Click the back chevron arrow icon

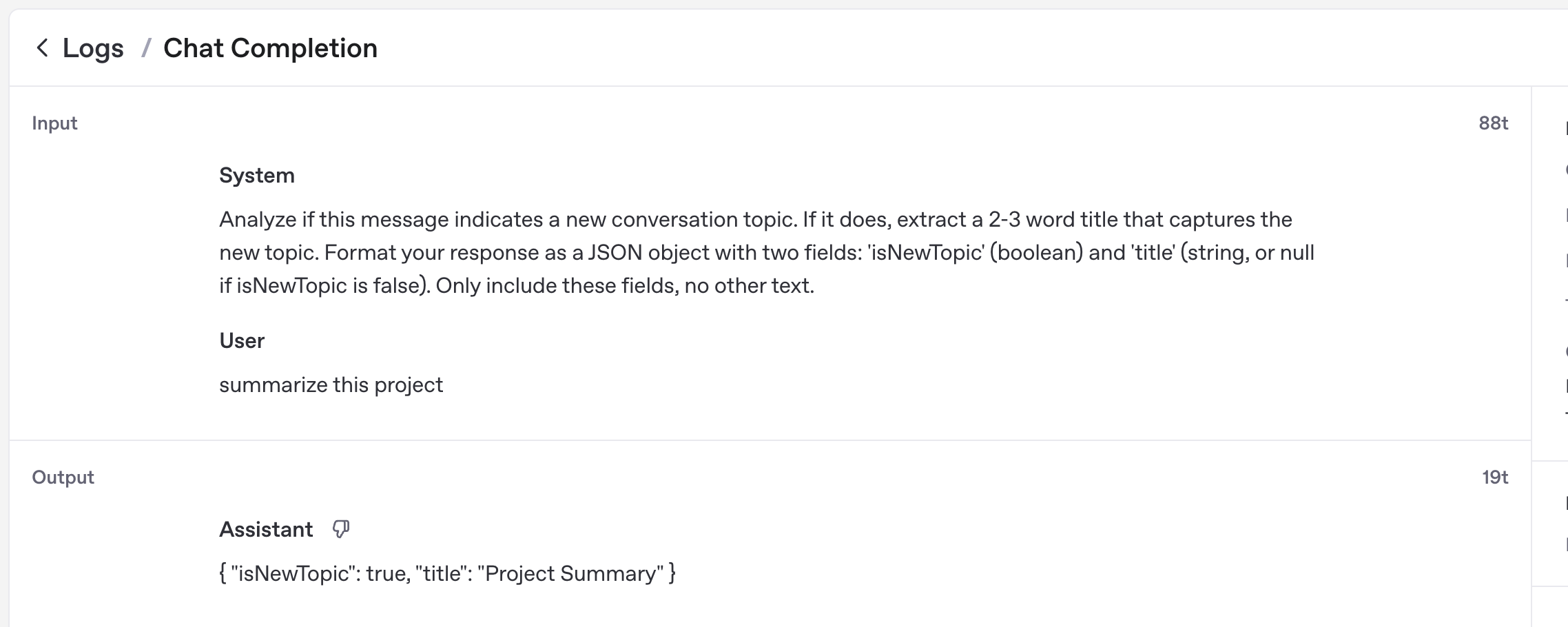pyautogui.click(x=42, y=48)
